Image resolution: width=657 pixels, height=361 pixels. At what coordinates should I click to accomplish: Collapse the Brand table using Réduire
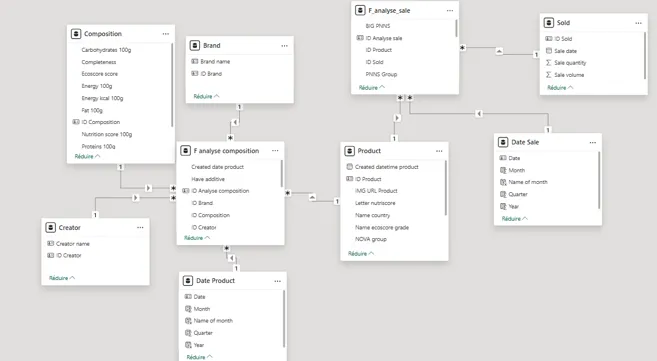[x=207, y=96]
